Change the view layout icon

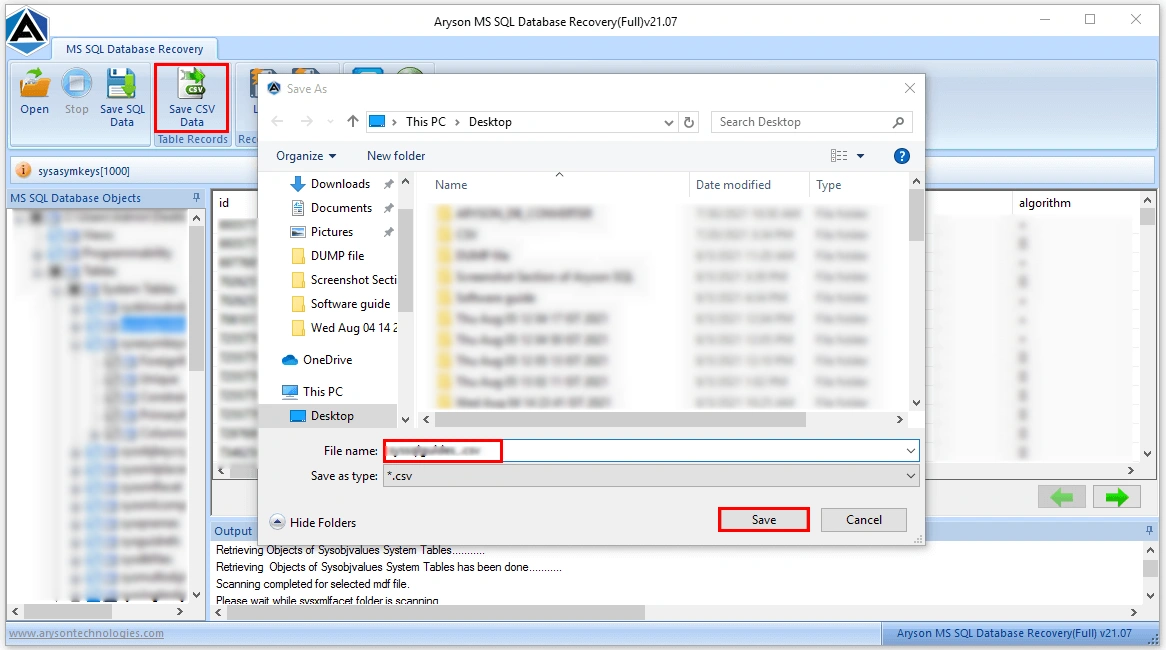click(x=839, y=155)
